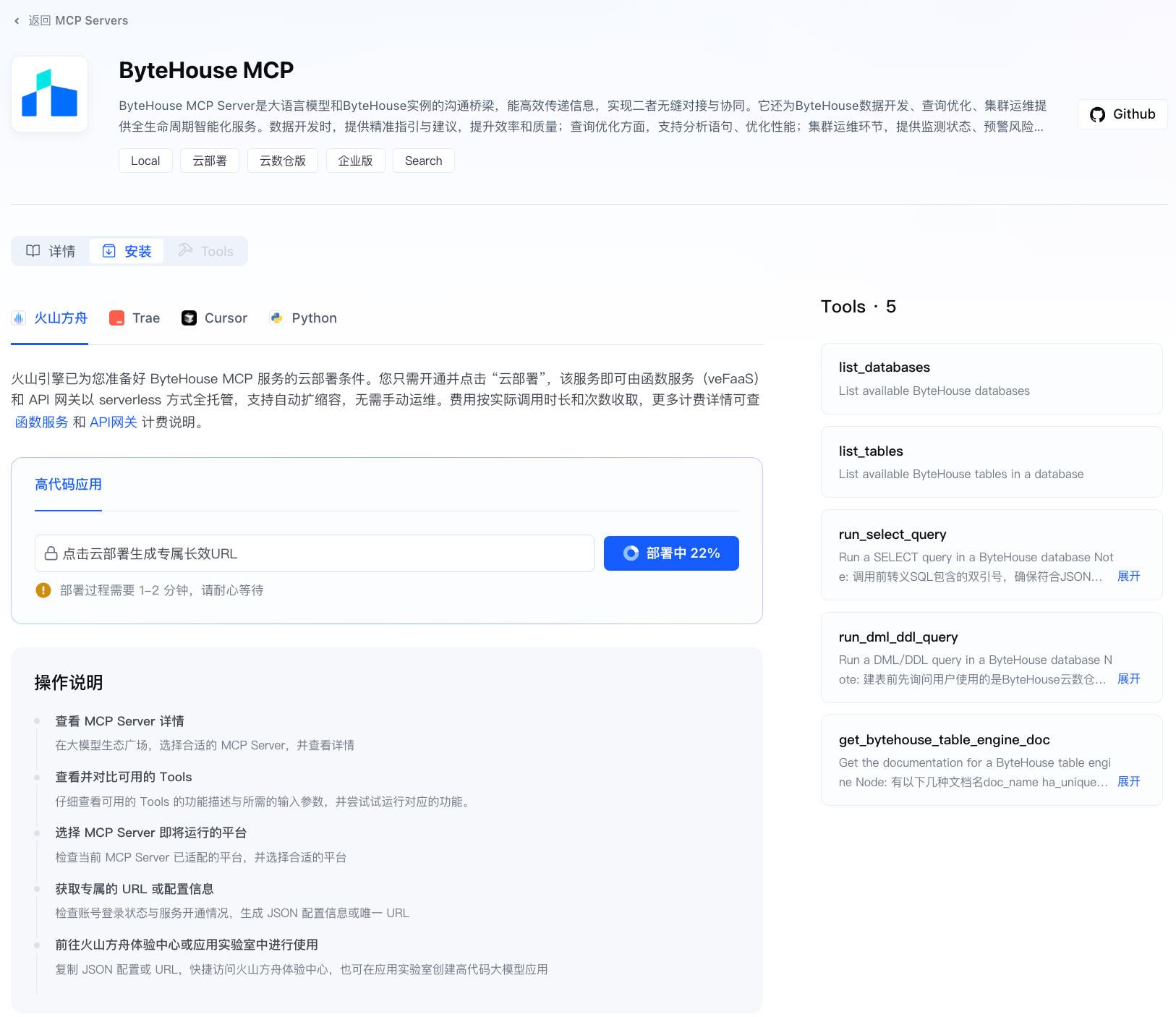Click the lock icon in URL field

[51, 553]
